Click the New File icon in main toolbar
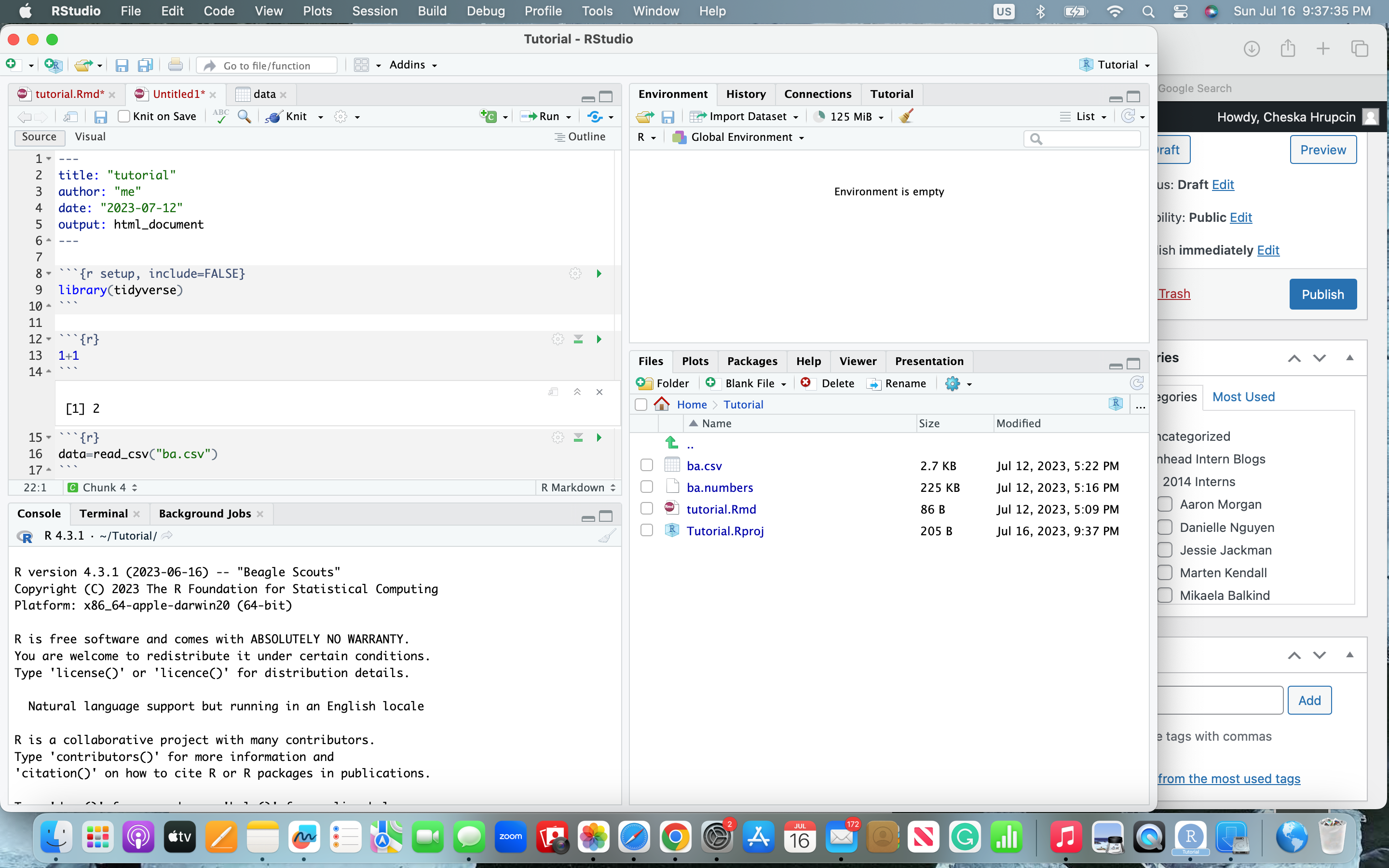The height and width of the screenshot is (868, 1389). pos(12,65)
